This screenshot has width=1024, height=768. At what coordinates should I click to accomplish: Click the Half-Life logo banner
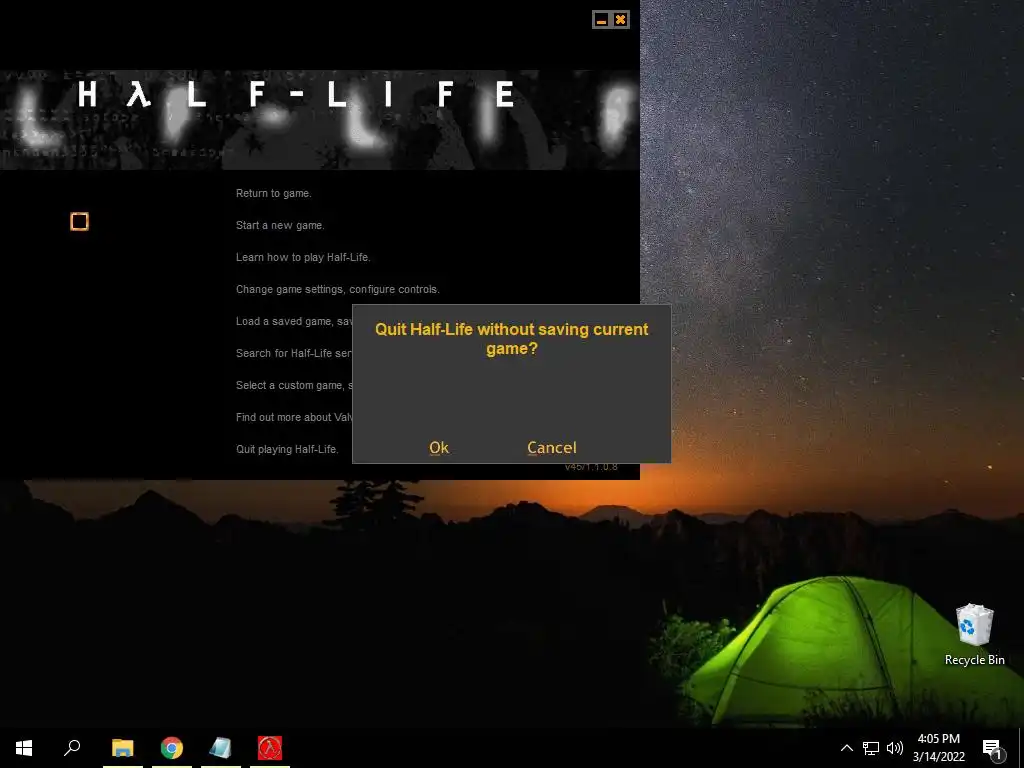tap(319, 120)
